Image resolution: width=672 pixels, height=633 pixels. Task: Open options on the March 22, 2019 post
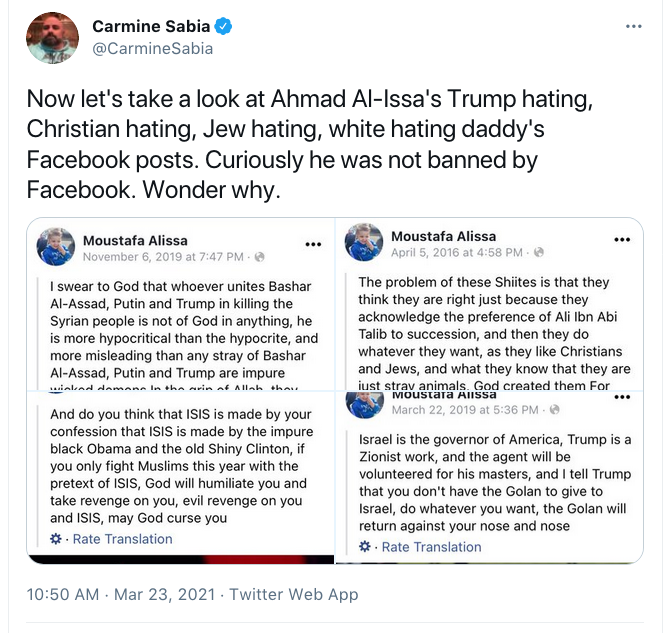tap(622, 397)
